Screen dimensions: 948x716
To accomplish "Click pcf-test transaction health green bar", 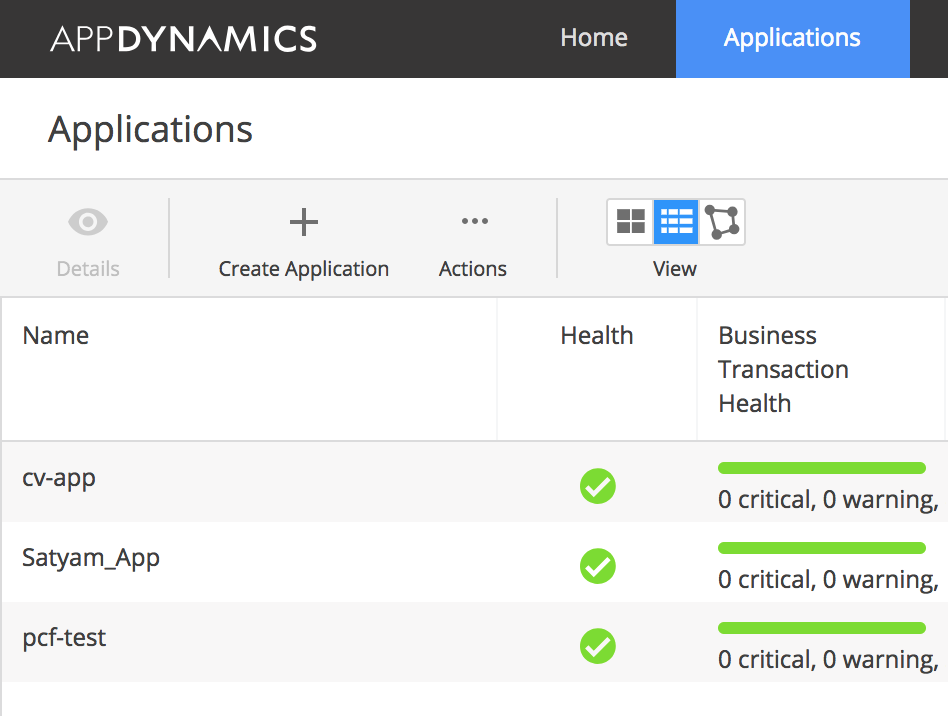I will click(822, 628).
